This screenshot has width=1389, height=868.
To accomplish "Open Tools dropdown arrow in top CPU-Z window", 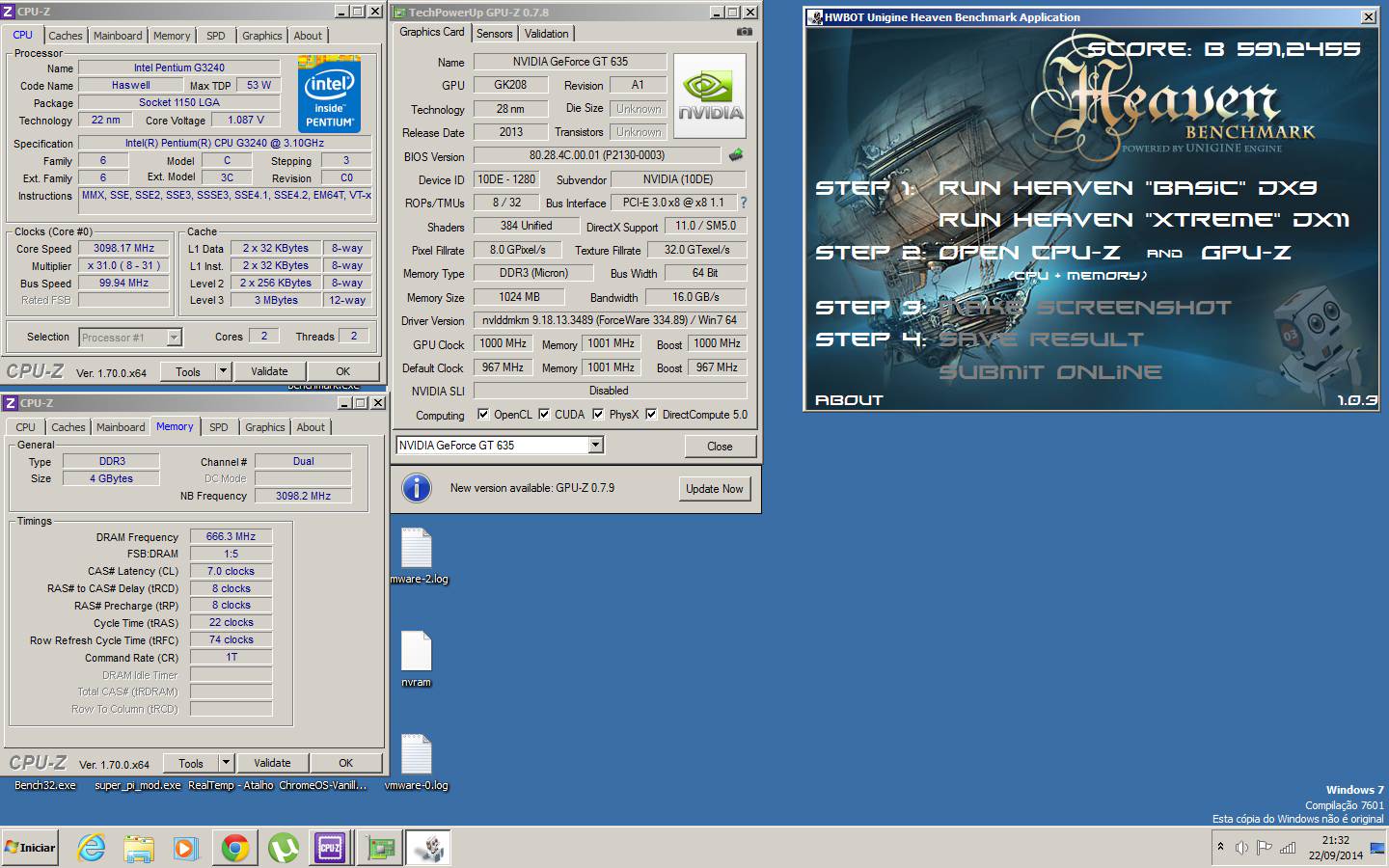I will point(223,371).
